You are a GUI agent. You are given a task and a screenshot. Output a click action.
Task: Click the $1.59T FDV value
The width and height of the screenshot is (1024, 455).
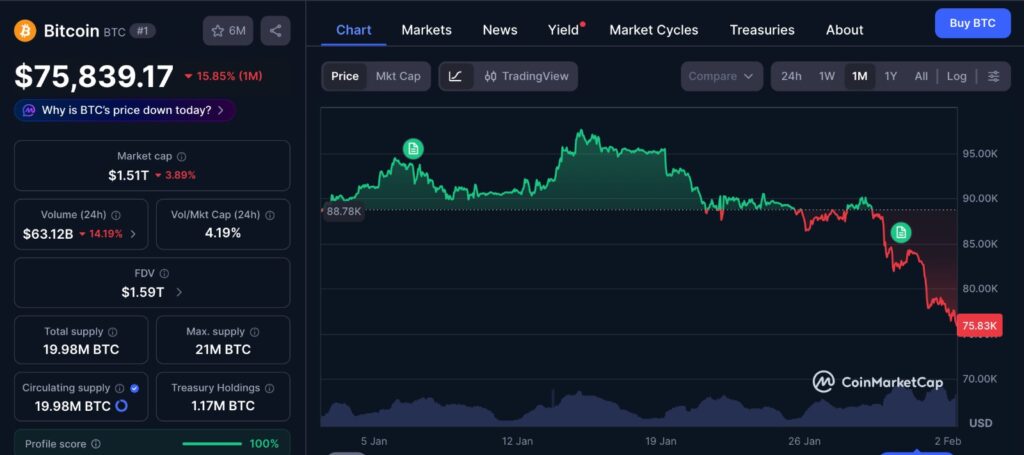pyautogui.click(x=143, y=292)
